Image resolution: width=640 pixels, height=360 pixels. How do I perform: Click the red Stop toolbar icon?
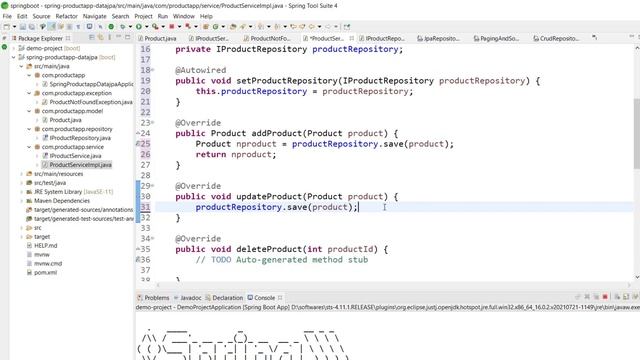pos(172,27)
